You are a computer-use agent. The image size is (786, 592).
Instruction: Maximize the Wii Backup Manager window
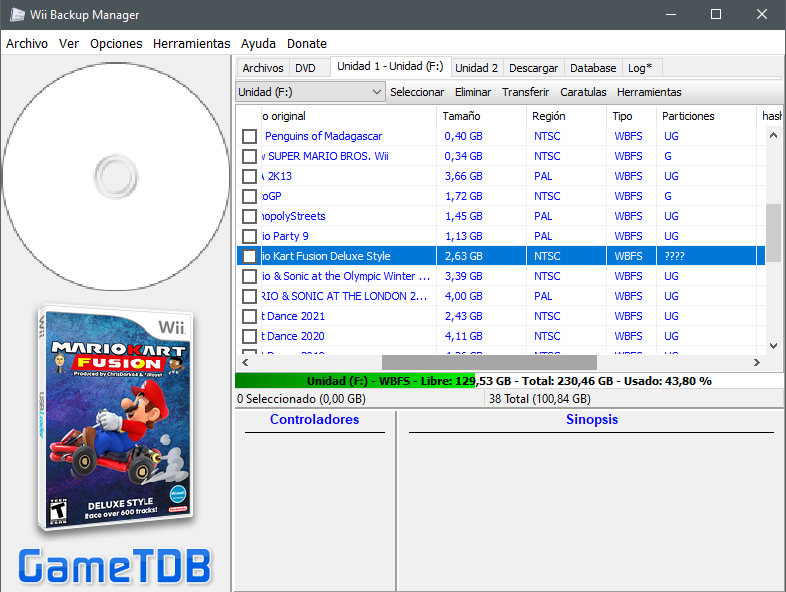coord(716,14)
